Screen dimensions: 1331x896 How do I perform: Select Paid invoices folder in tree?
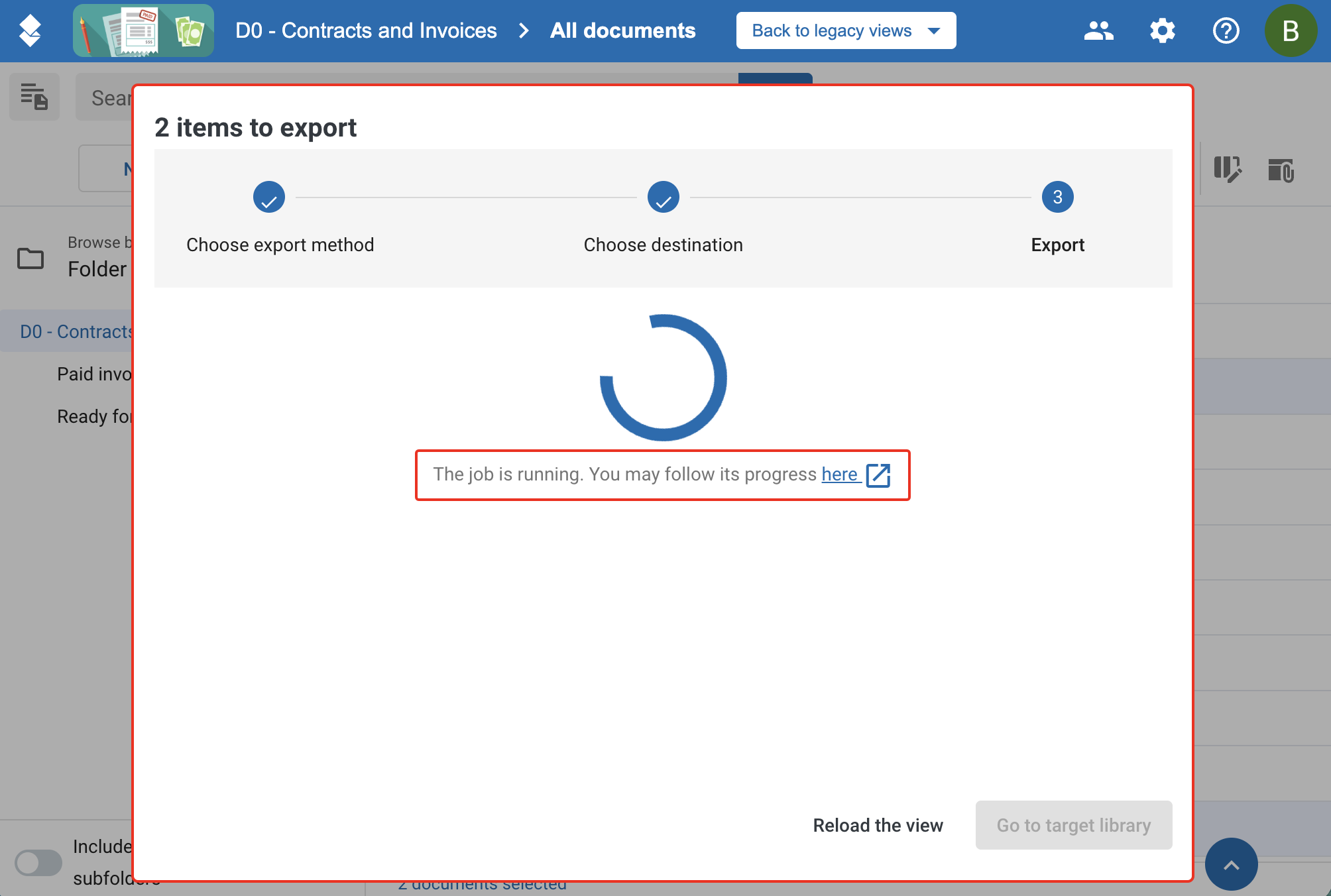click(x=94, y=374)
